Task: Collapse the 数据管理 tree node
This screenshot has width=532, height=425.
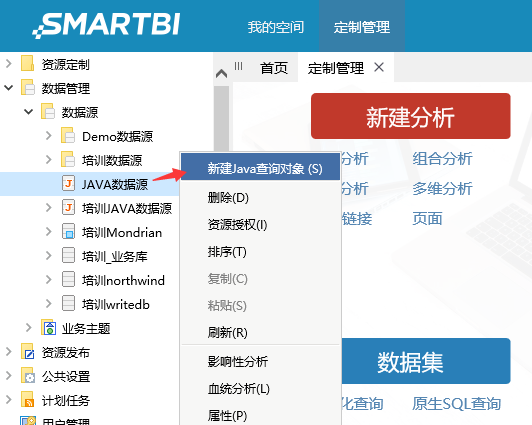Action: (8, 88)
